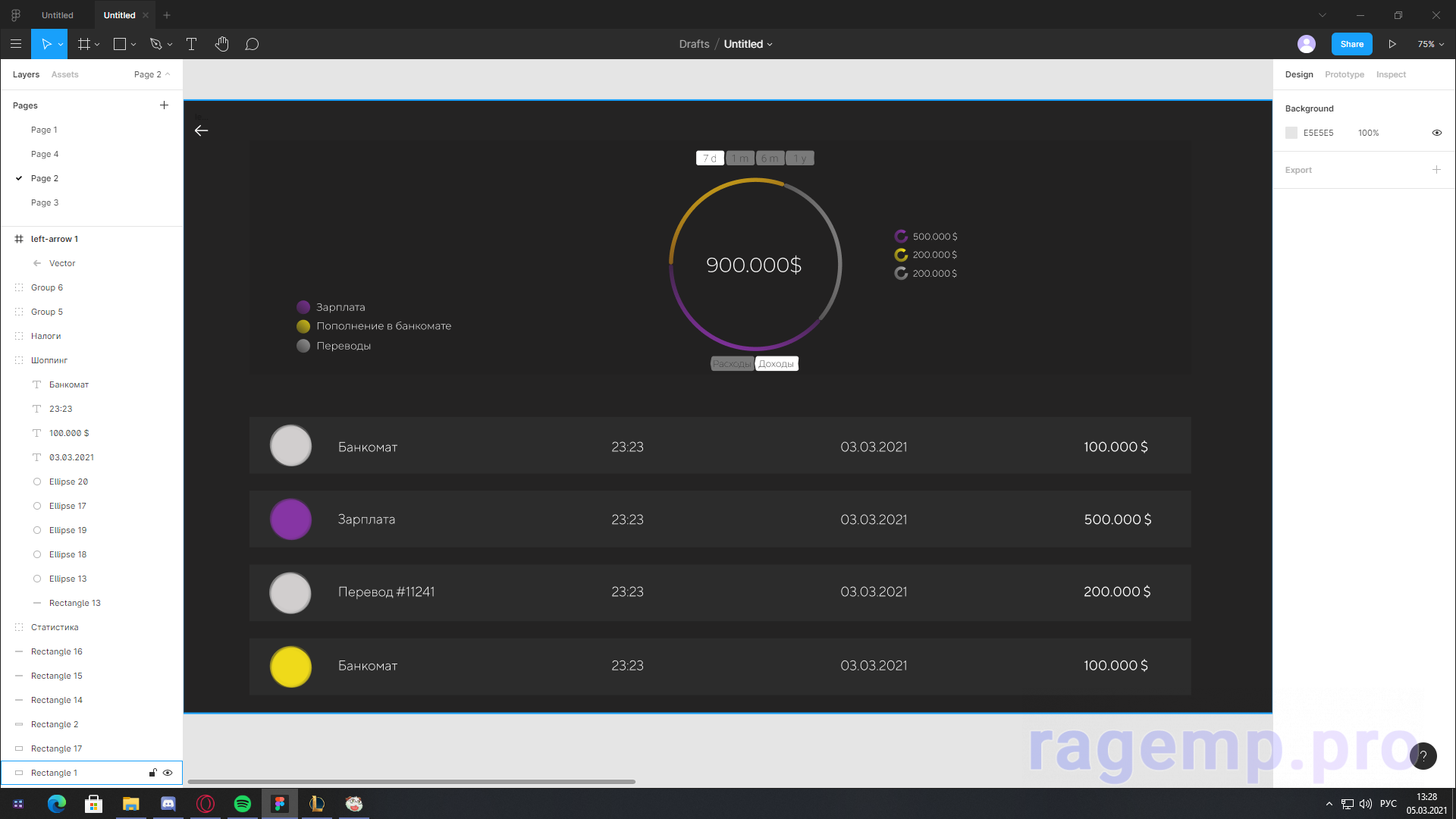Viewport: 1456px width, 819px height.
Task: Open the Comment tool
Action: (252, 44)
